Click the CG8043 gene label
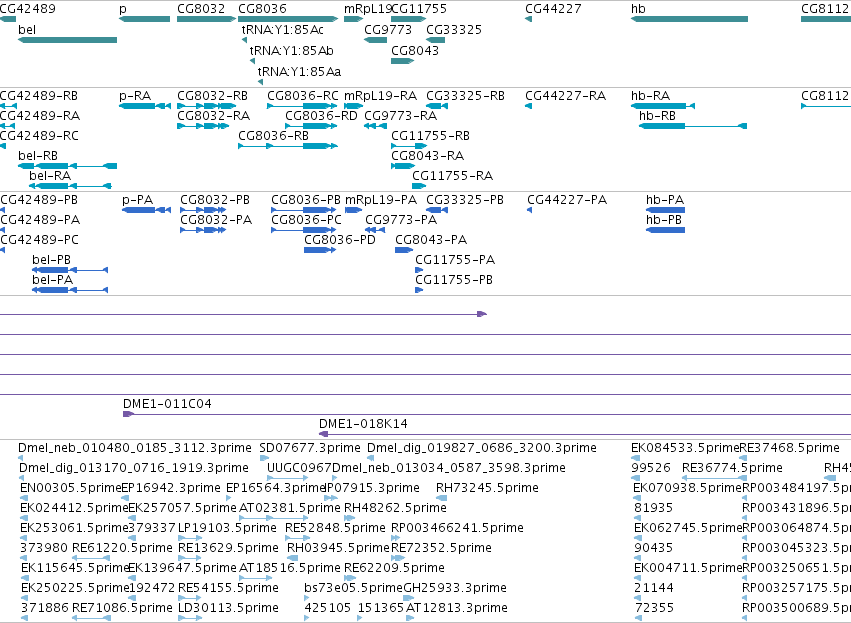This screenshot has height=623, width=851. point(415,50)
